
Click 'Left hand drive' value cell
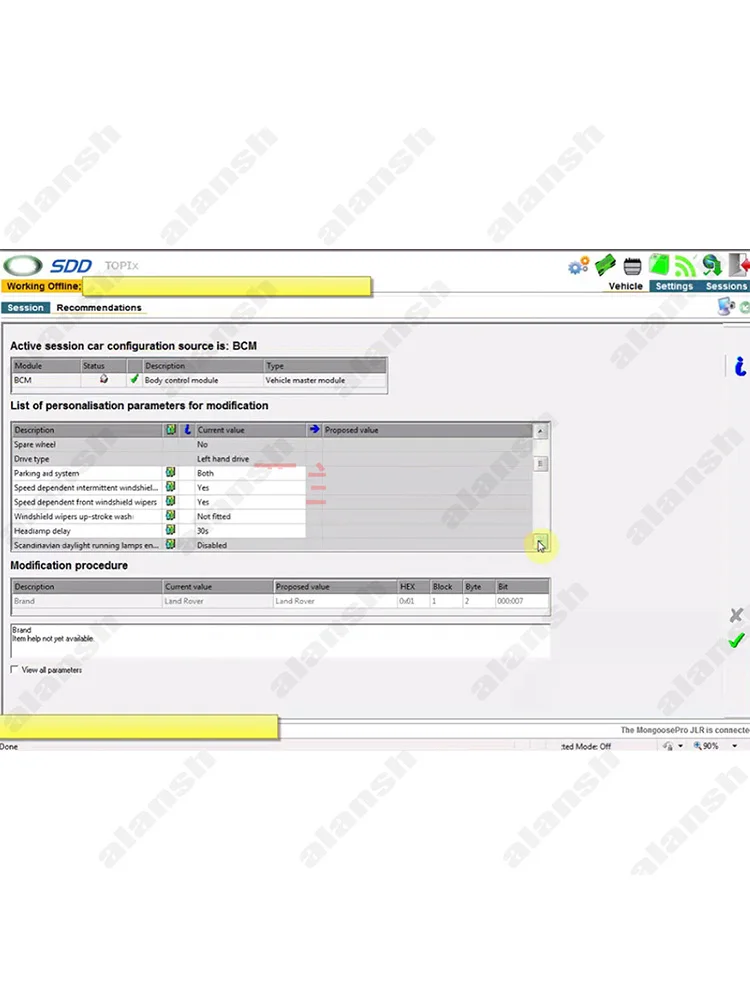click(250, 459)
